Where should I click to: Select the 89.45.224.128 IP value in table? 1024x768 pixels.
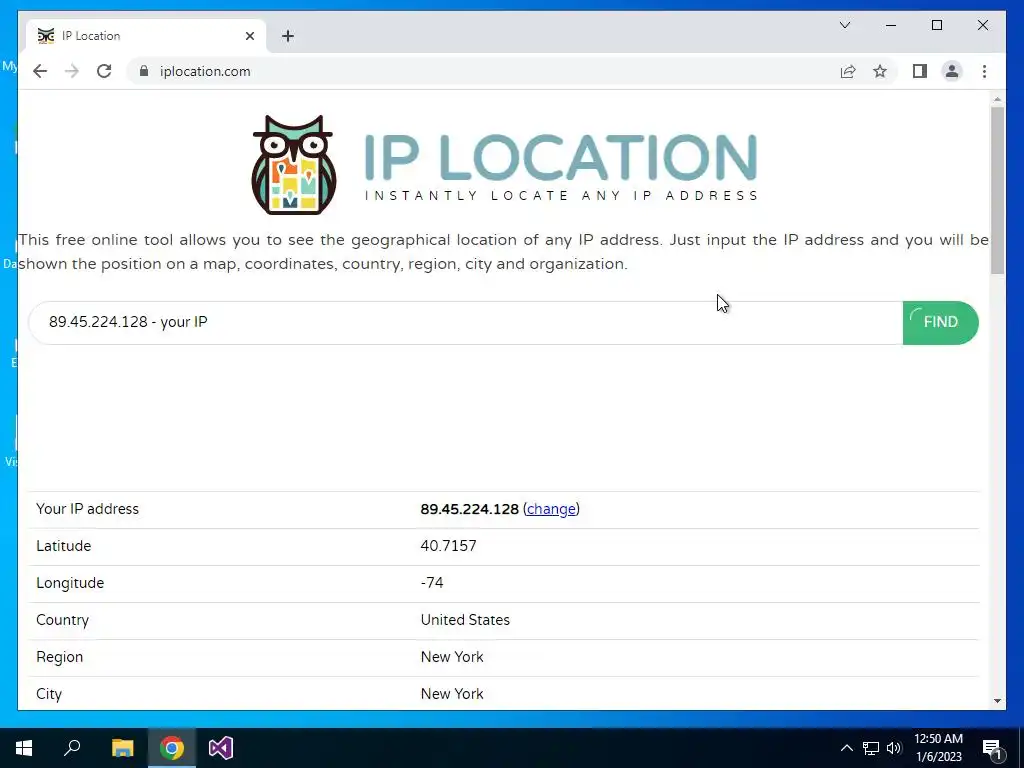coord(470,509)
